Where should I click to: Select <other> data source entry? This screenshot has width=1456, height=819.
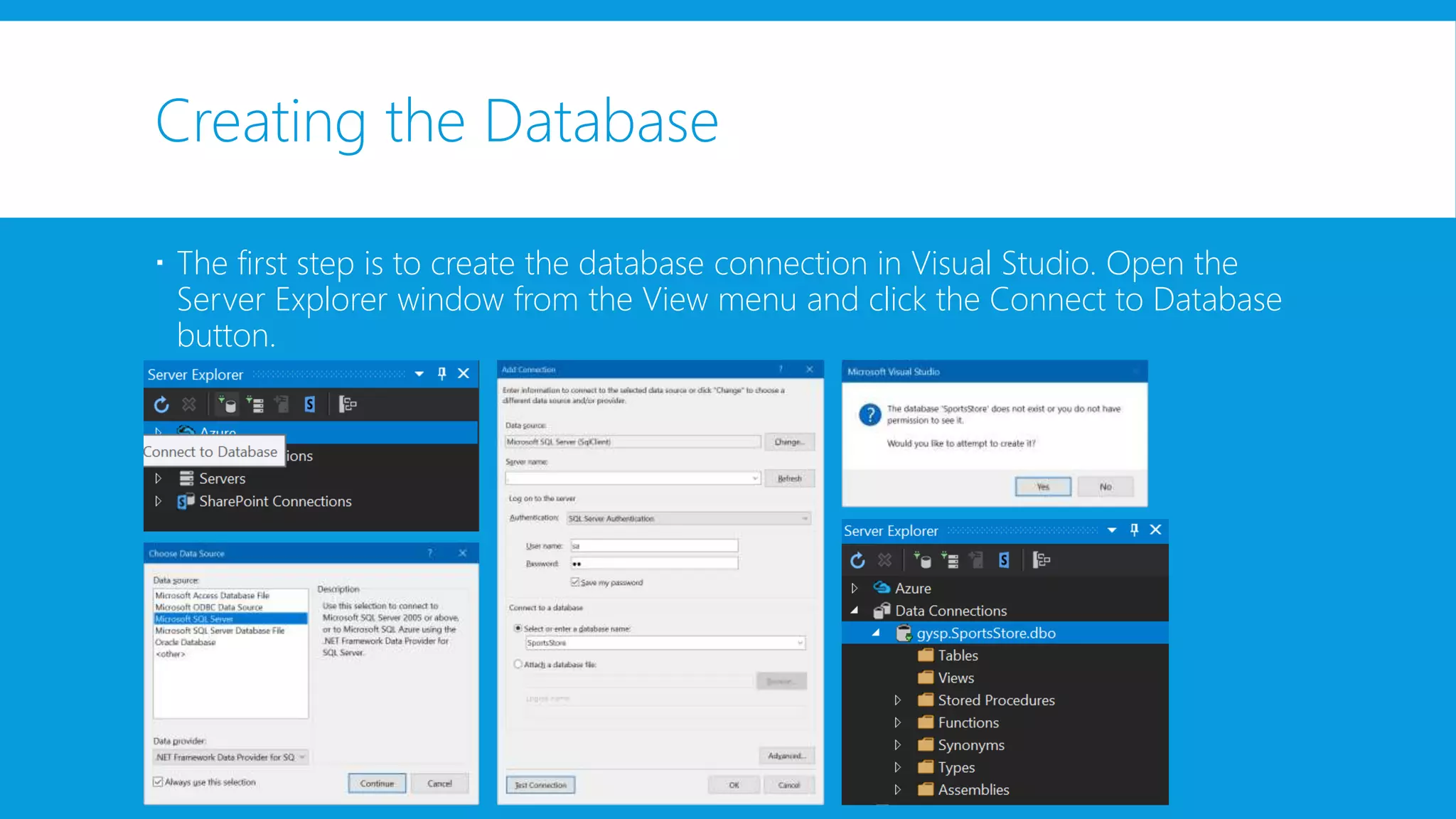coord(231,654)
